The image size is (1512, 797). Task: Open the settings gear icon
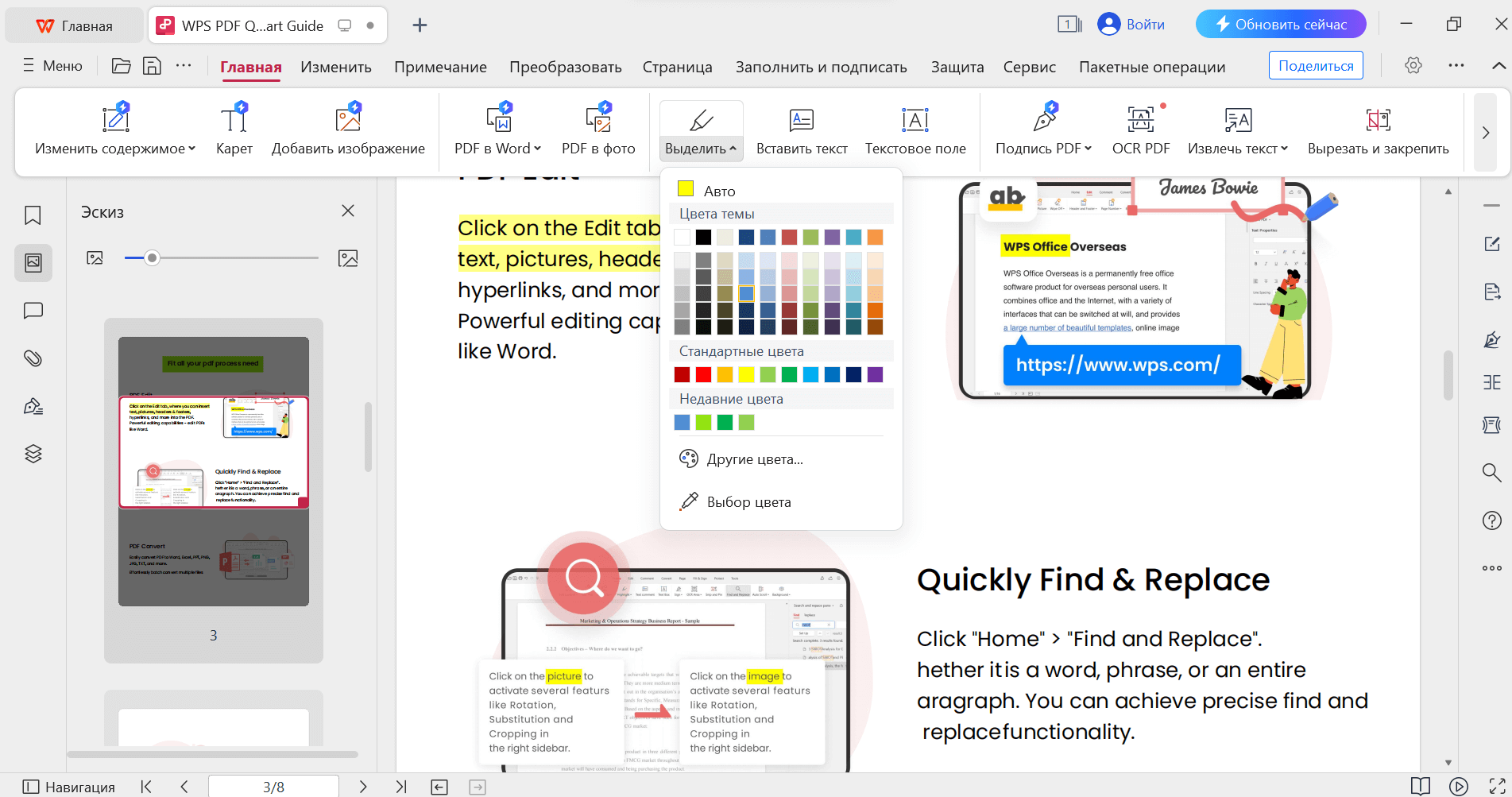click(1413, 66)
